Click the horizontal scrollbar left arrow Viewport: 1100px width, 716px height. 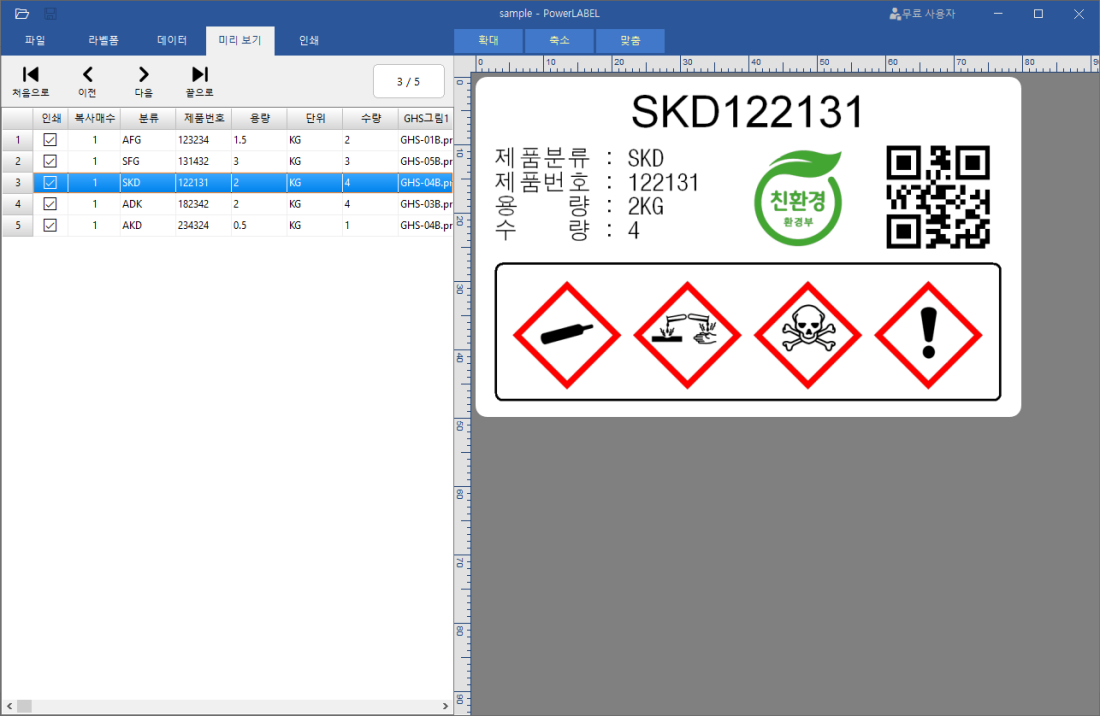(x=8, y=706)
